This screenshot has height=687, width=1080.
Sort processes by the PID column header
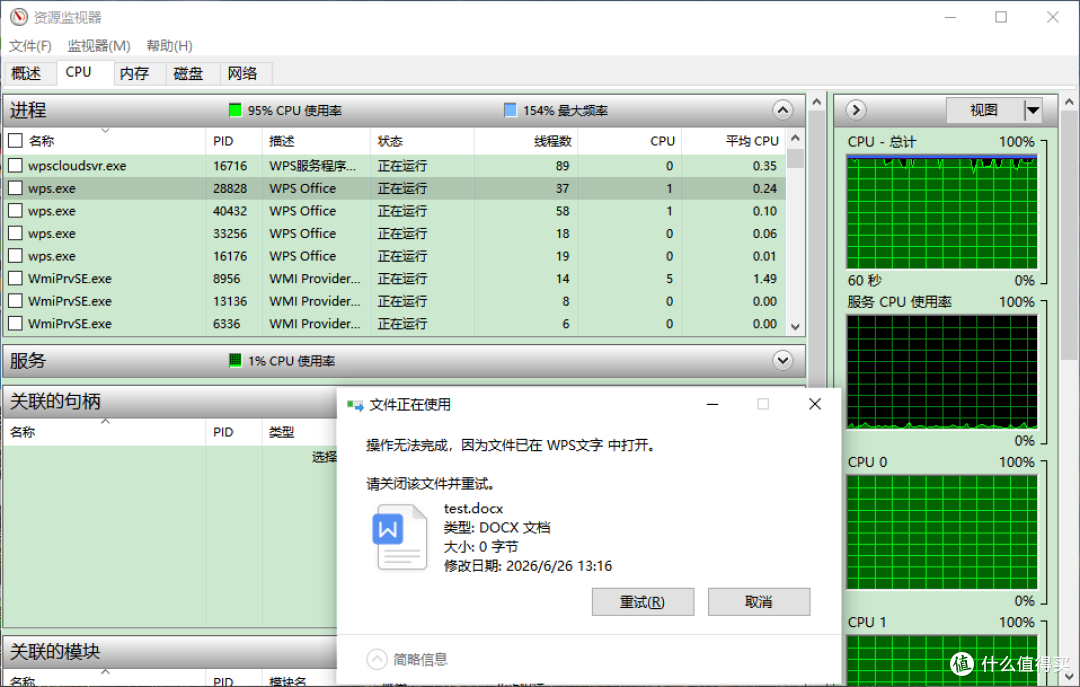[233, 141]
